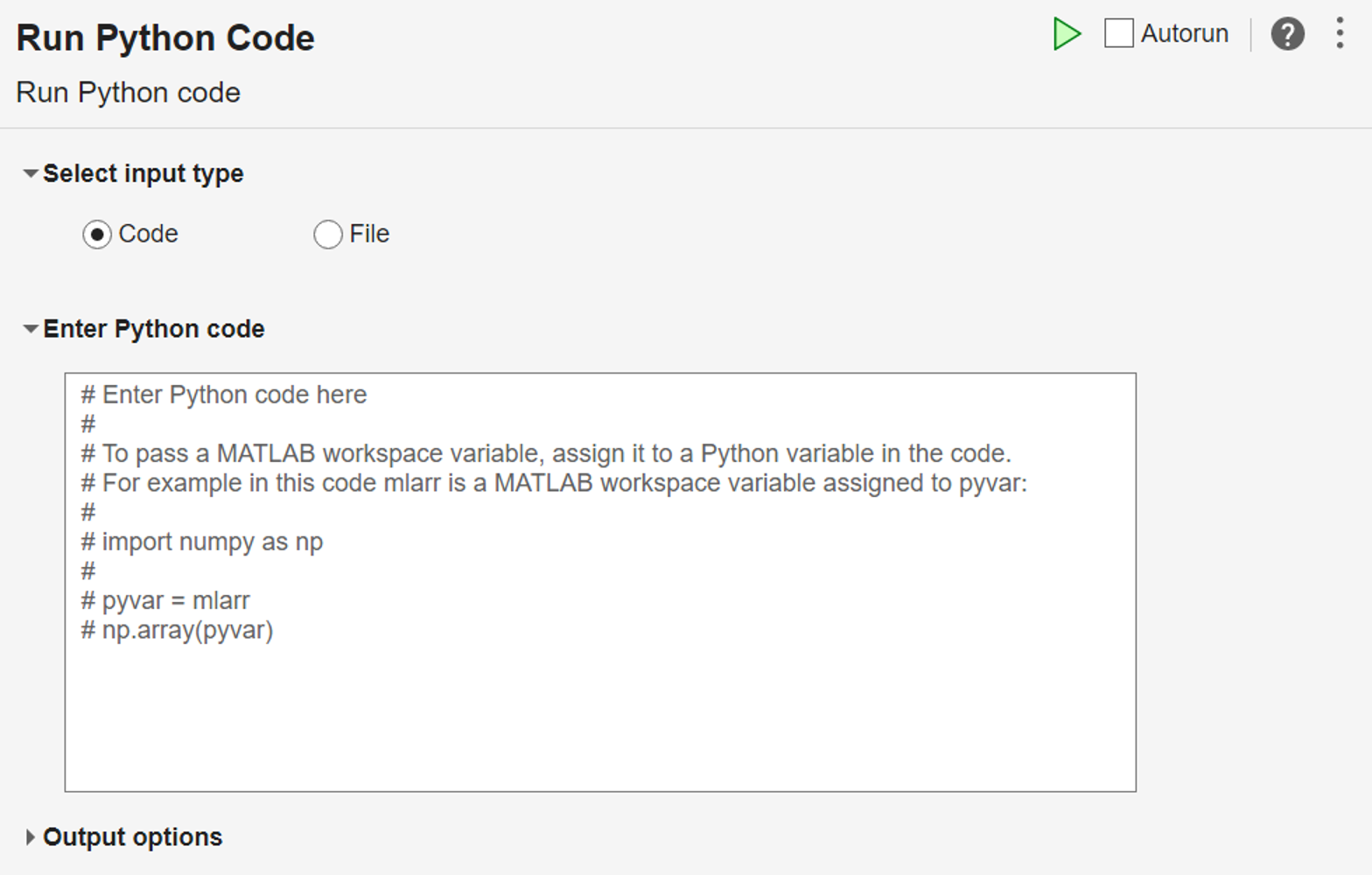The height and width of the screenshot is (875, 1372).
Task: Collapse the Enter Python code section
Action: pyautogui.click(x=30, y=329)
